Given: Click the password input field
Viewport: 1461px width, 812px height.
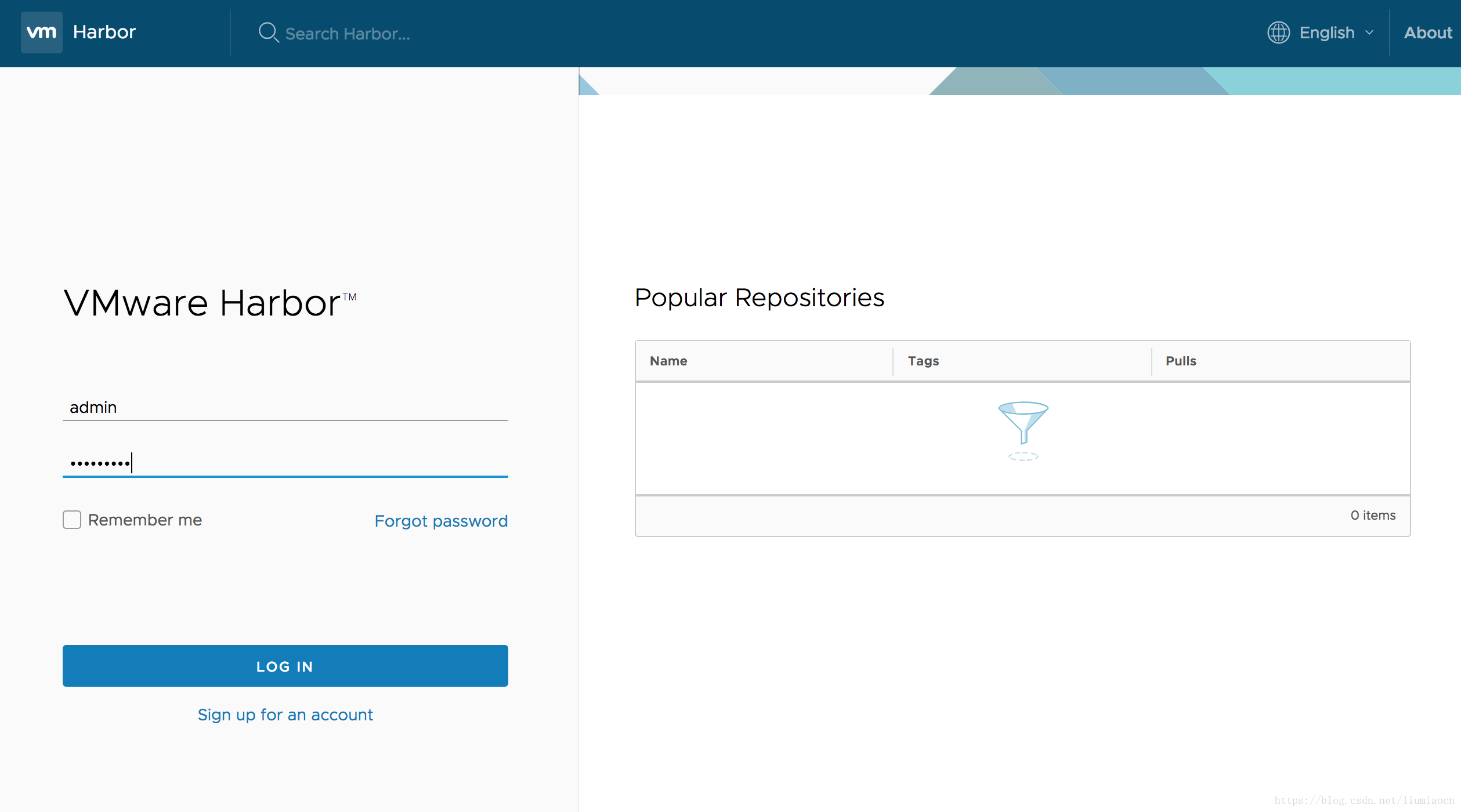Looking at the screenshot, I should point(285,463).
